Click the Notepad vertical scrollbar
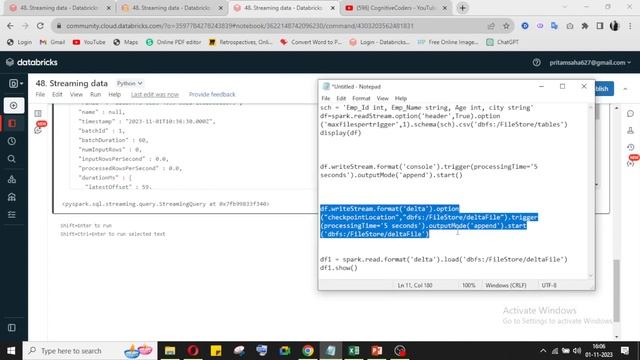The width and height of the screenshot is (640, 360). click(x=590, y=191)
